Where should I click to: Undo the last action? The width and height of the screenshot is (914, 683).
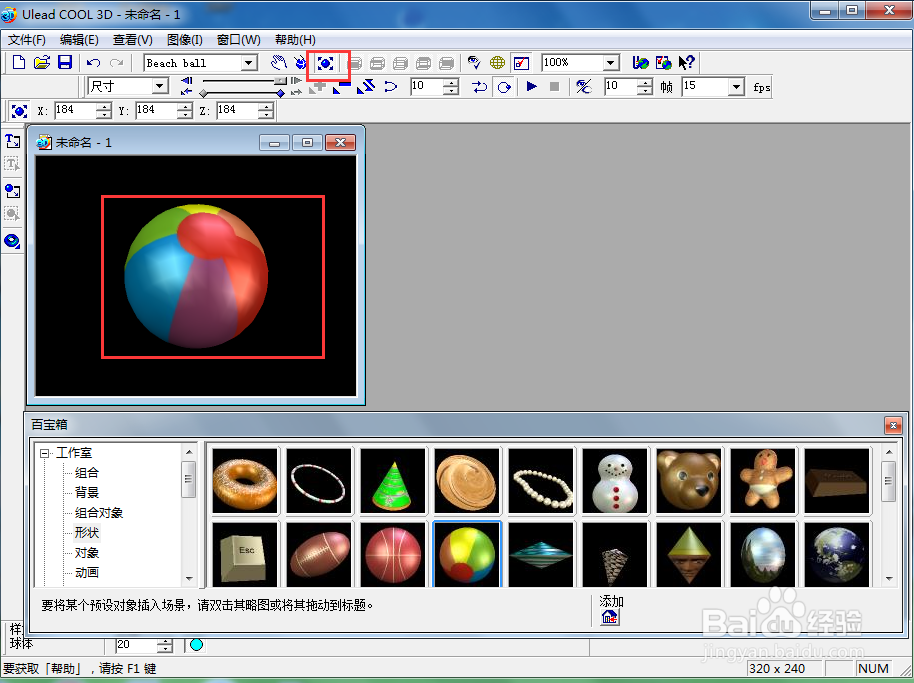(93, 62)
